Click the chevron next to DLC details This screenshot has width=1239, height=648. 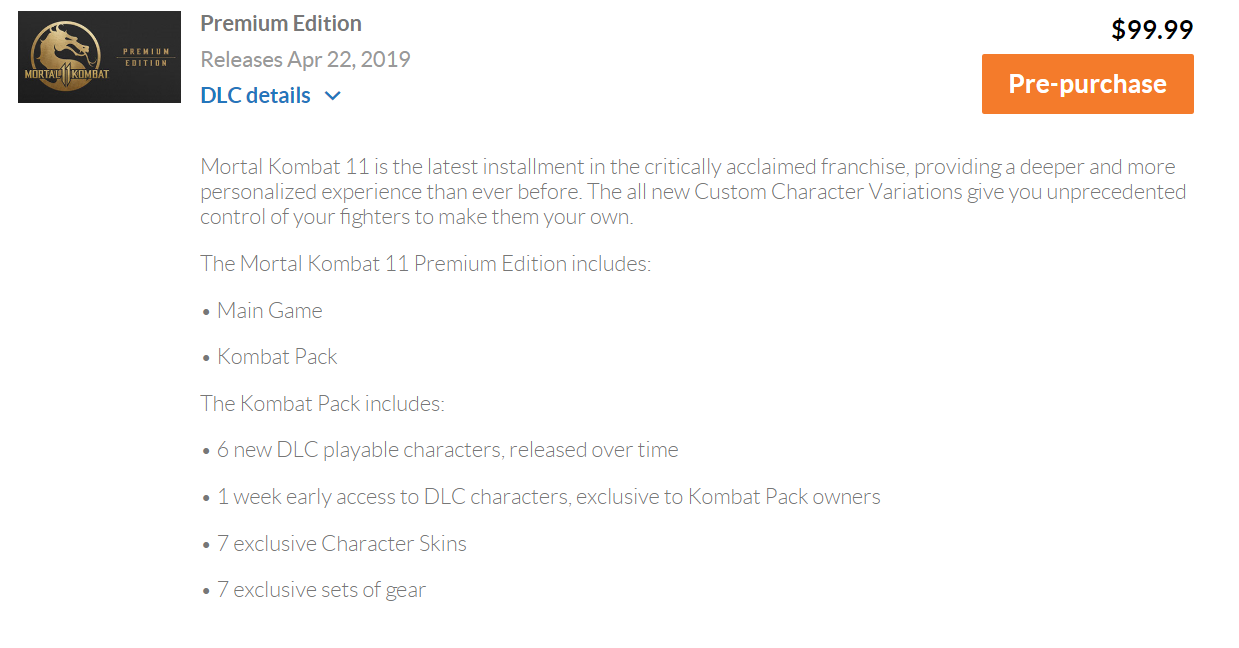(x=332, y=95)
